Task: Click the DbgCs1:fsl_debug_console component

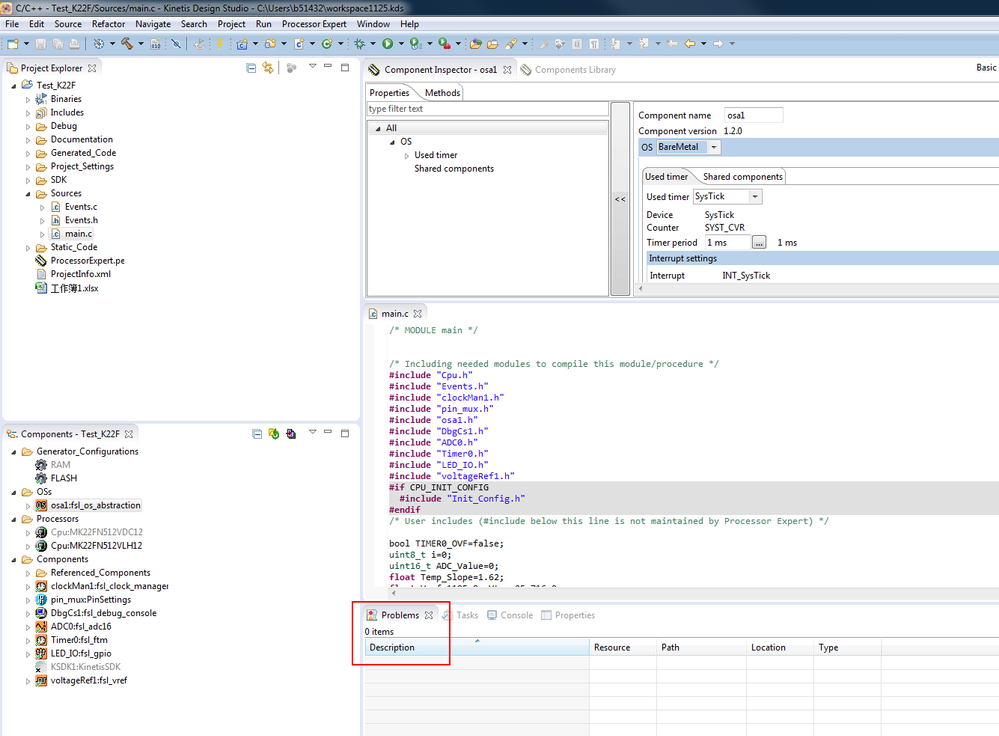Action: tap(103, 613)
